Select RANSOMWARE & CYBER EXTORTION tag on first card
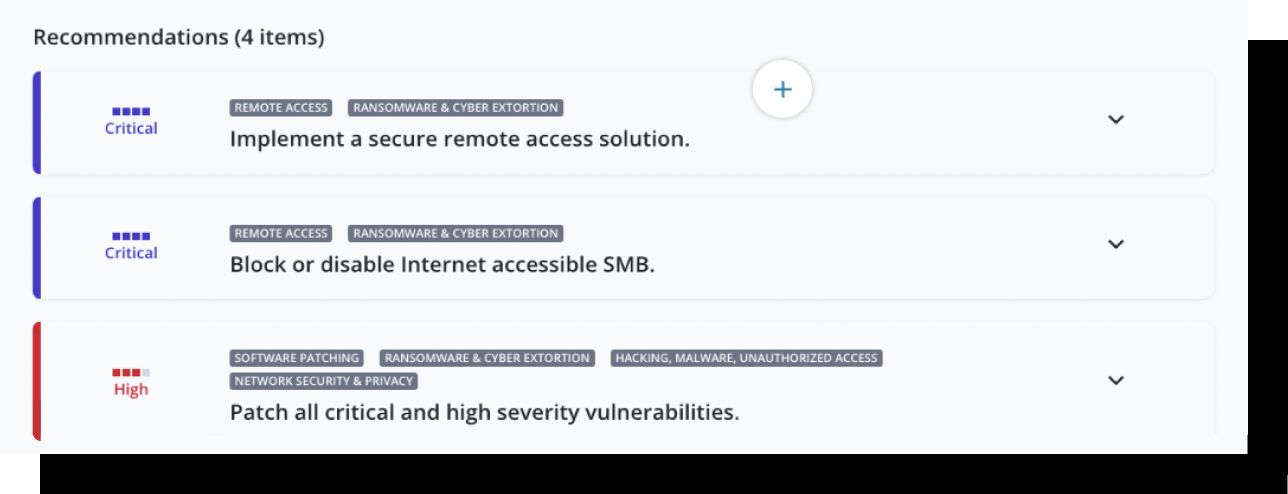This screenshot has height=494, width=1288. (x=455, y=108)
